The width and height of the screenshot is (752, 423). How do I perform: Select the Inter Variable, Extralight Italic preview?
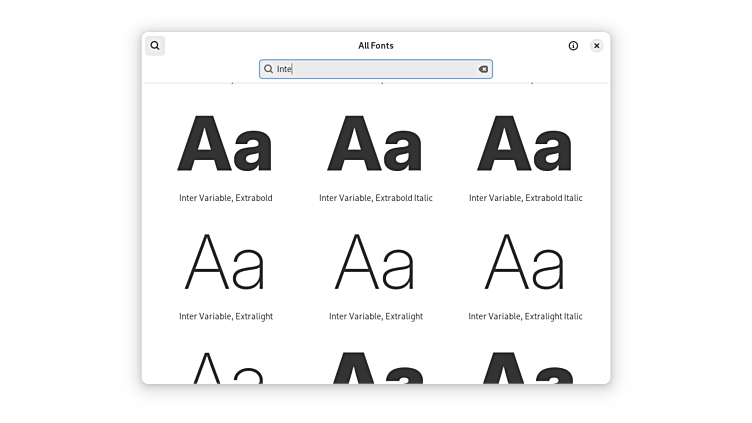click(525, 262)
